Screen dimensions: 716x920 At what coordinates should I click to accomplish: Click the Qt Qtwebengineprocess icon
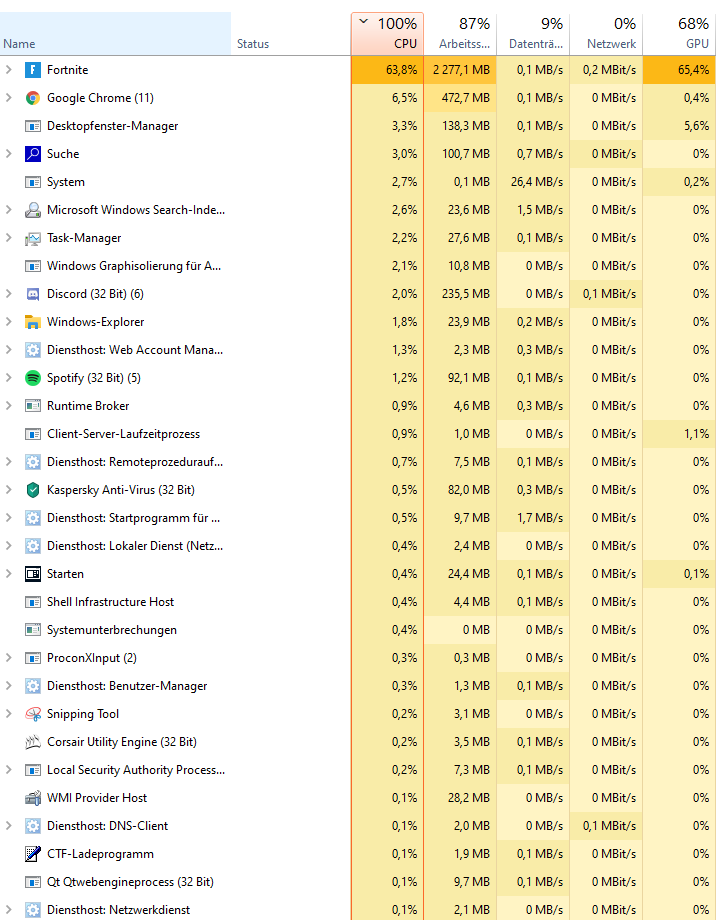[33, 882]
